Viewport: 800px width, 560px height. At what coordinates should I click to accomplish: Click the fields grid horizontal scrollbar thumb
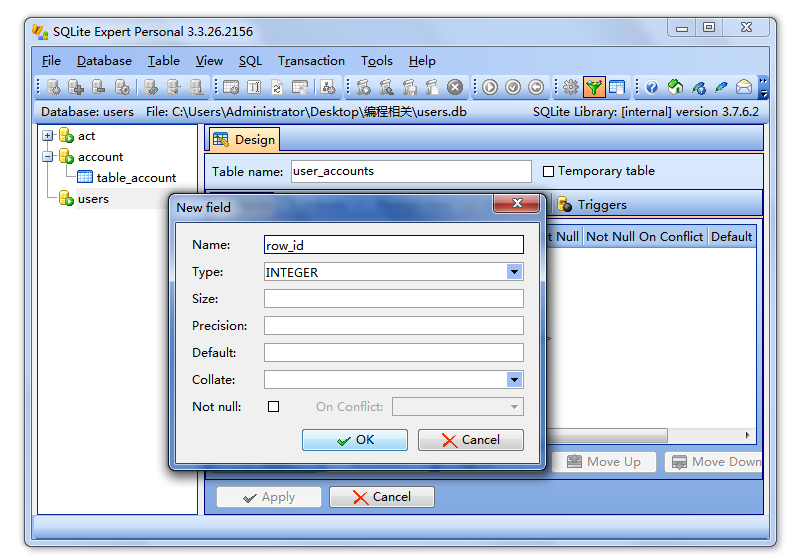point(607,436)
